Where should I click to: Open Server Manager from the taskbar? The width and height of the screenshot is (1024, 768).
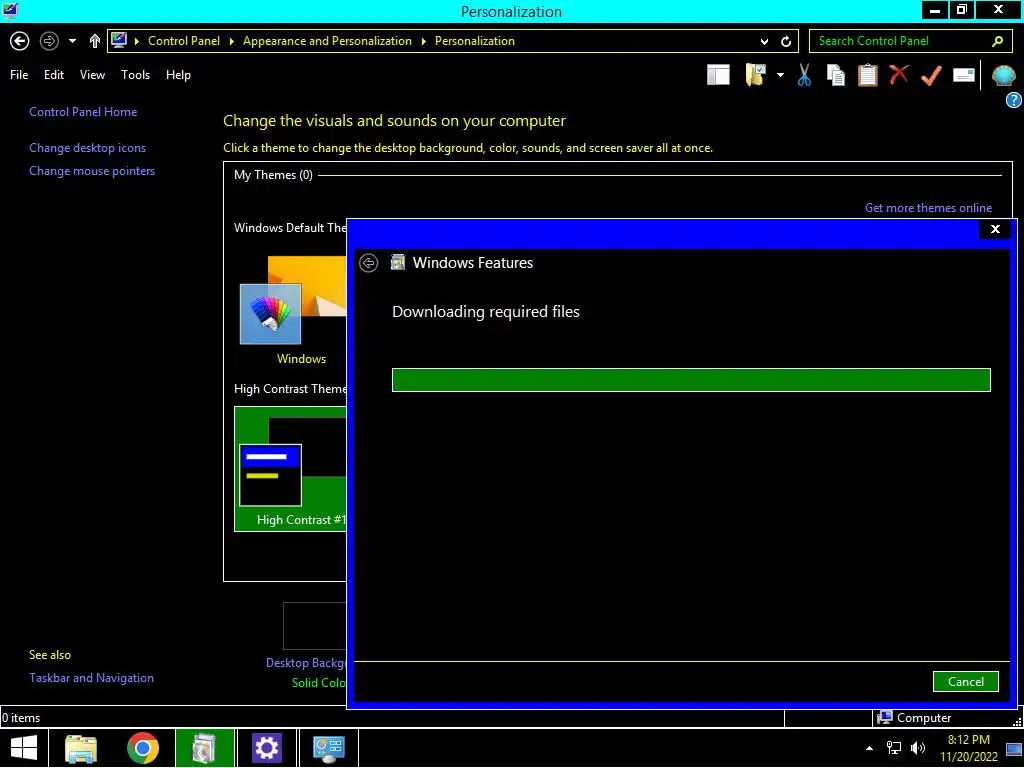pos(328,748)
